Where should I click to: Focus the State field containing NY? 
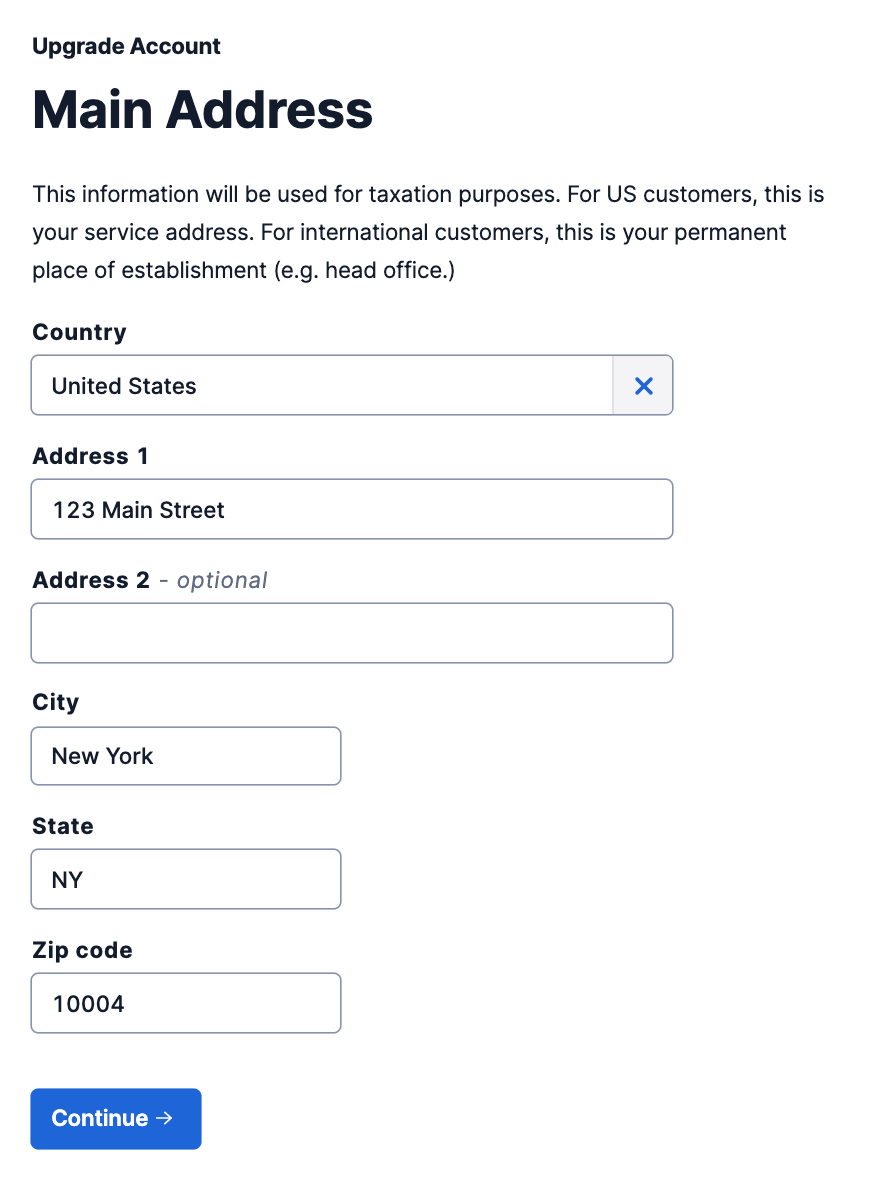pos(186,880)
